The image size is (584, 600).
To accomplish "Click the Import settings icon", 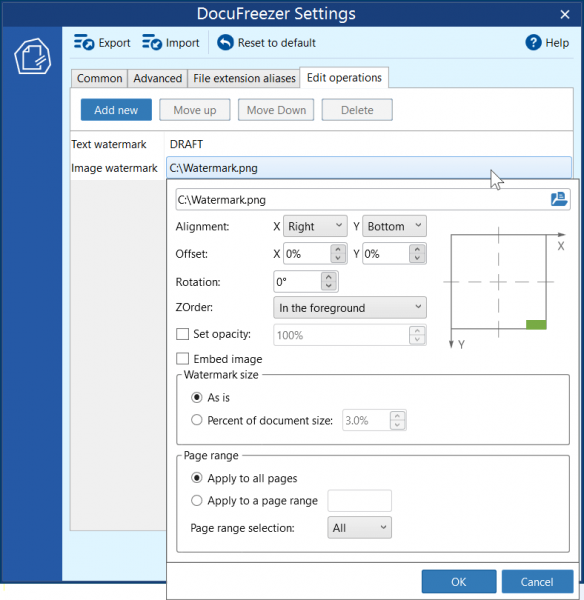I will pyautogui.click(x=152, y=42).
